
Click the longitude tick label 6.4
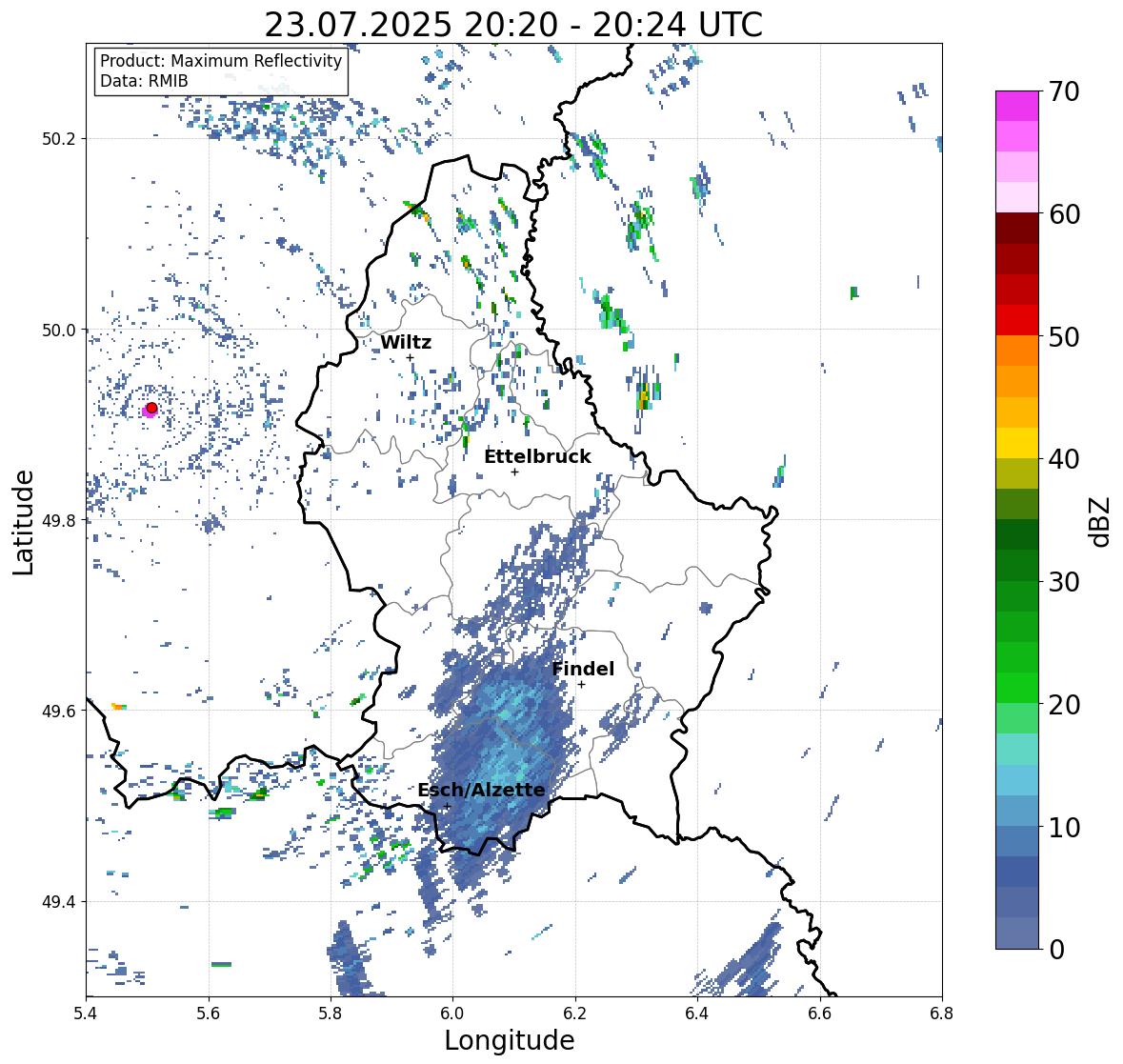[697, 1013]
